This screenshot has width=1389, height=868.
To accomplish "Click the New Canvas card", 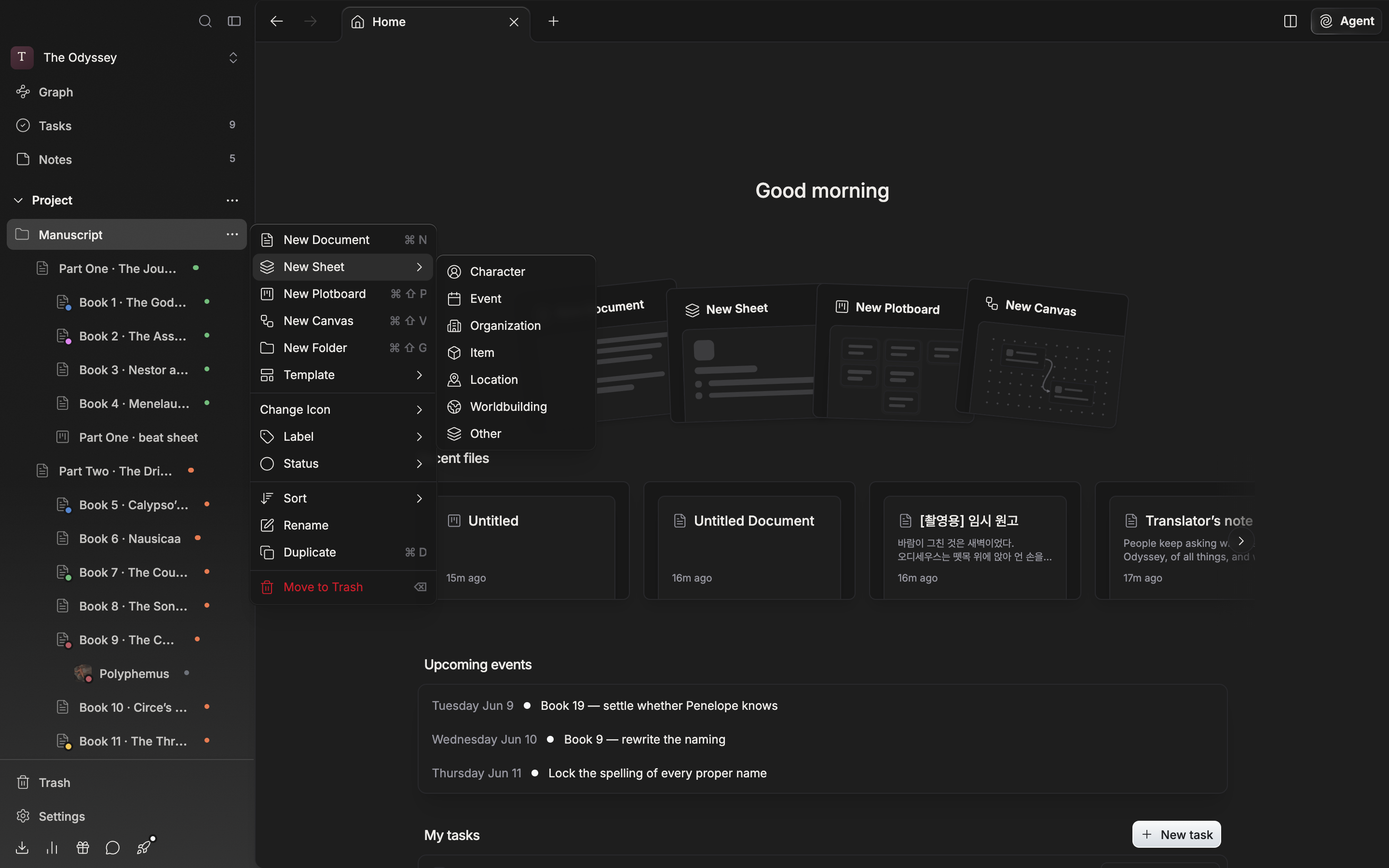I will coord(1042,353).
